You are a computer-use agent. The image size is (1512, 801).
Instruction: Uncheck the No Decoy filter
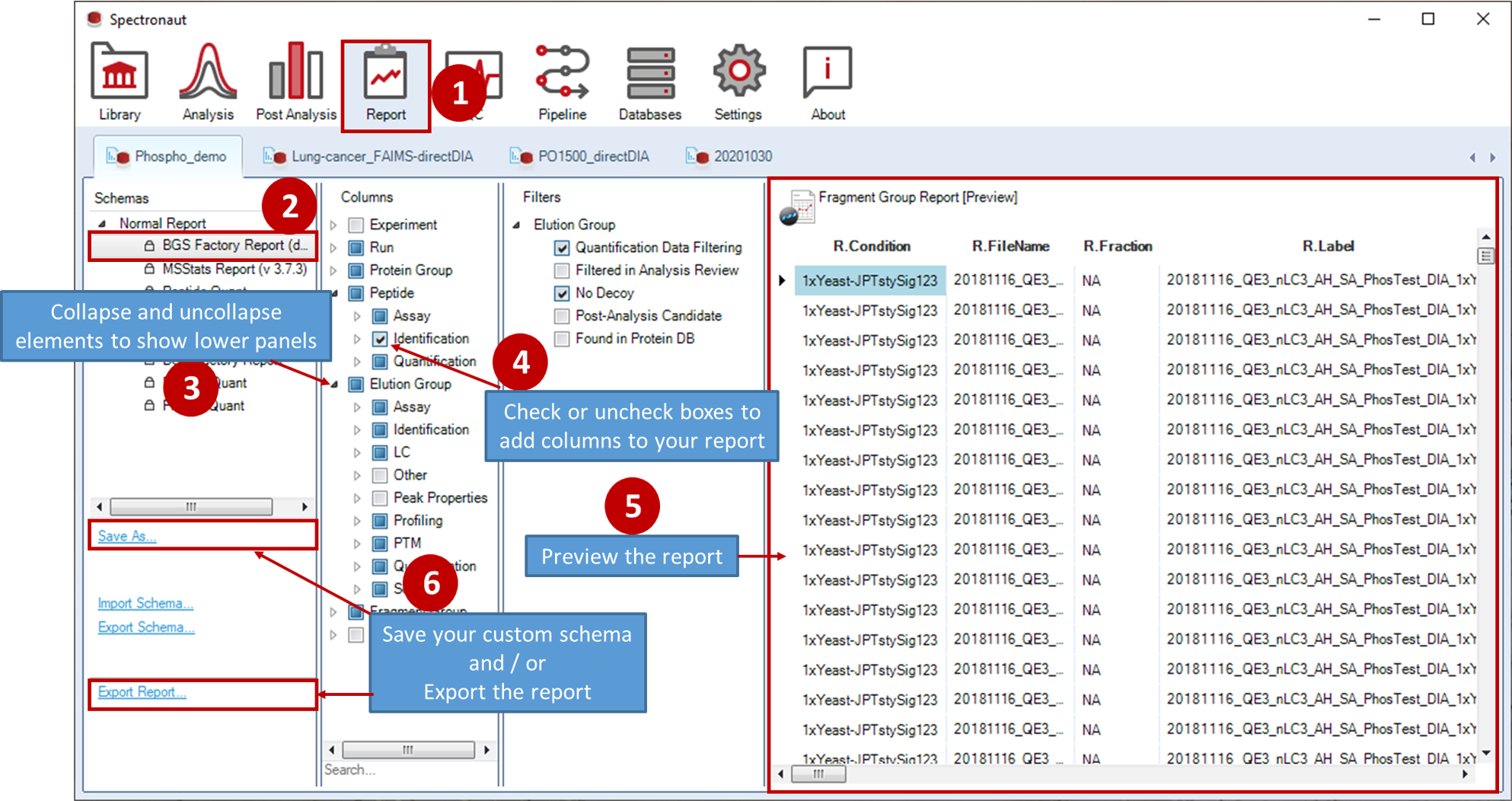[x=562, y=294]
